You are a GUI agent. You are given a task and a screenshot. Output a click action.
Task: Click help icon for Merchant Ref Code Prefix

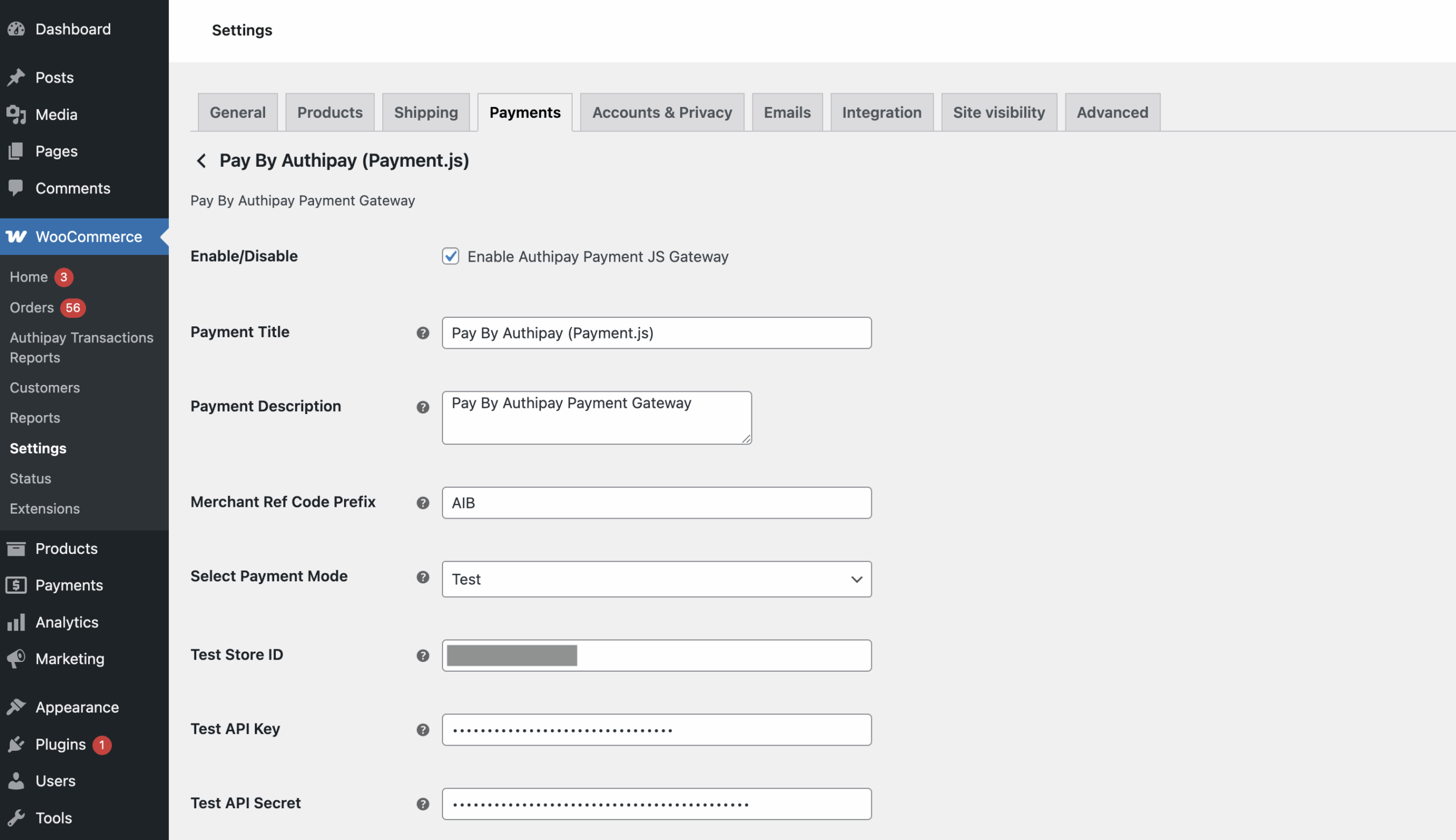click(423, 503)
